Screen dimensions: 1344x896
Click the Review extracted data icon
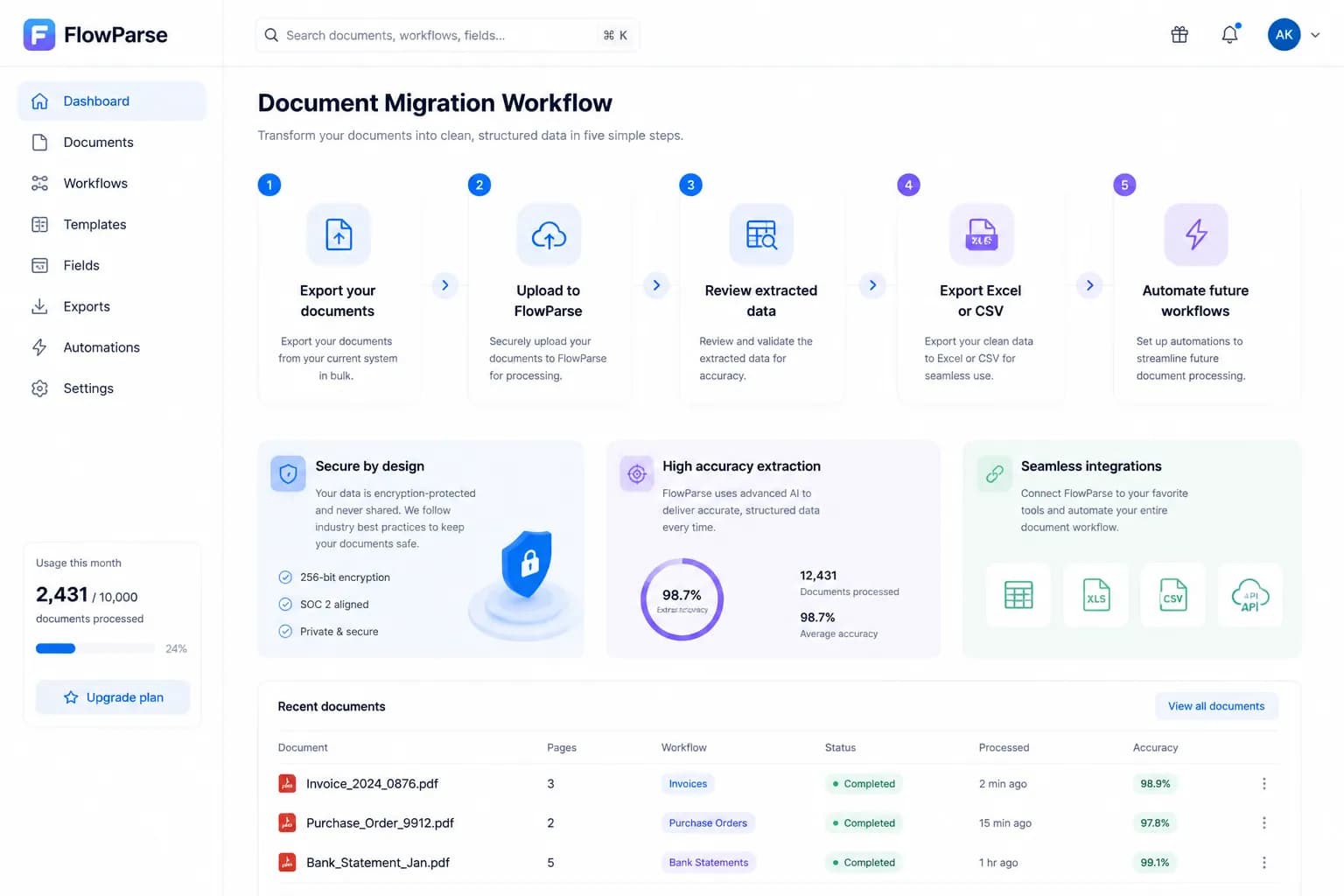click(761, 234)
